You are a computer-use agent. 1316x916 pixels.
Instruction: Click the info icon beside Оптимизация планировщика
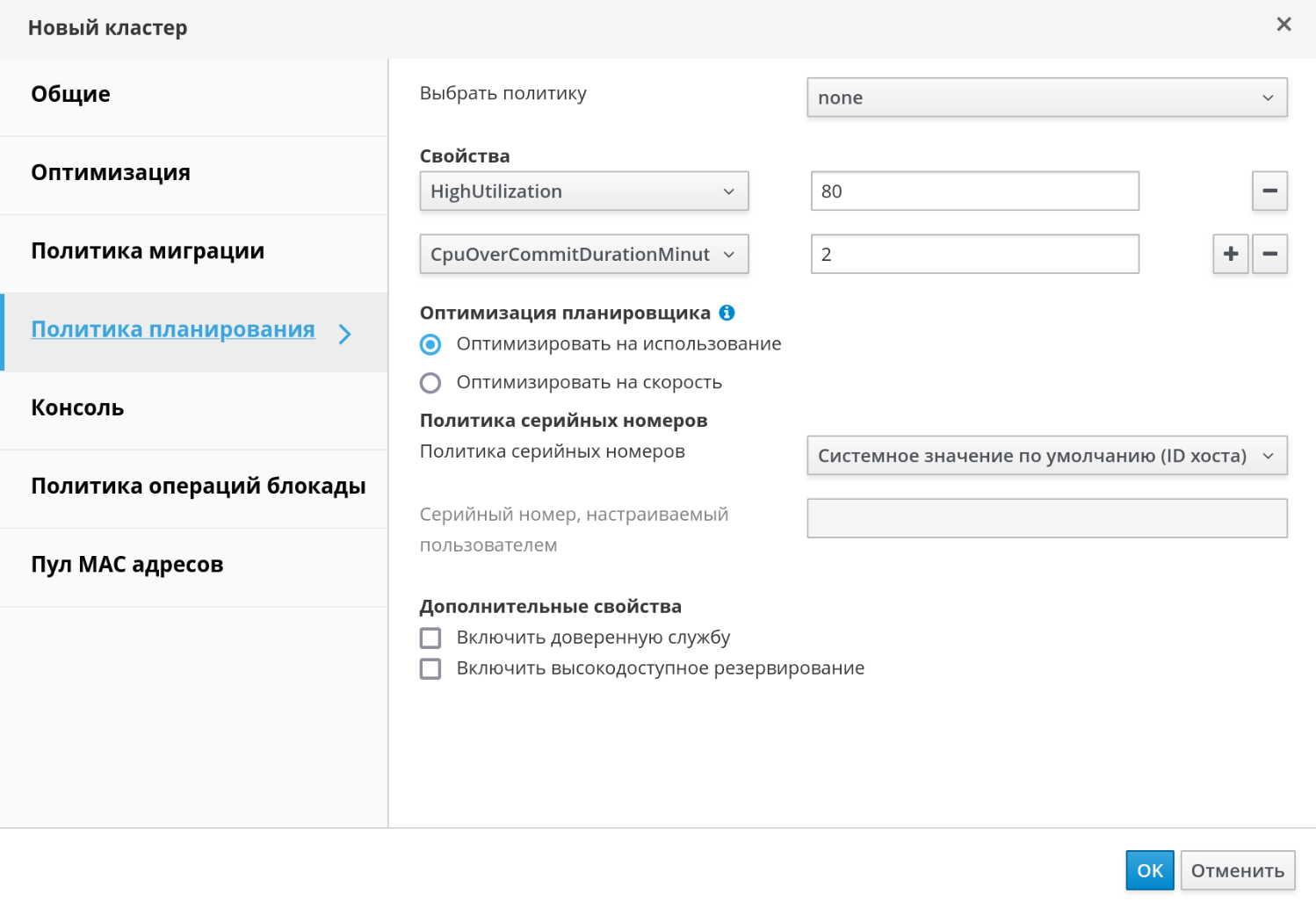point(727,313)
